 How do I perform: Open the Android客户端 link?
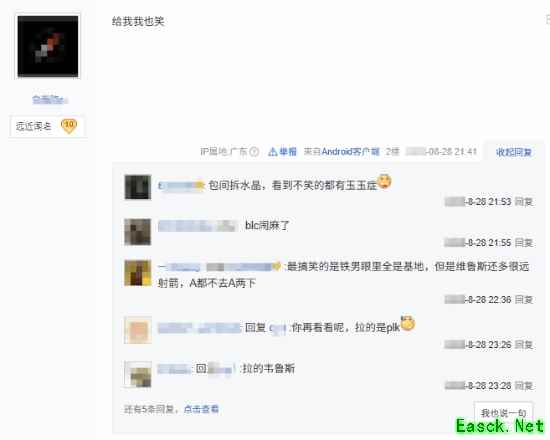(x=350, y=152)
